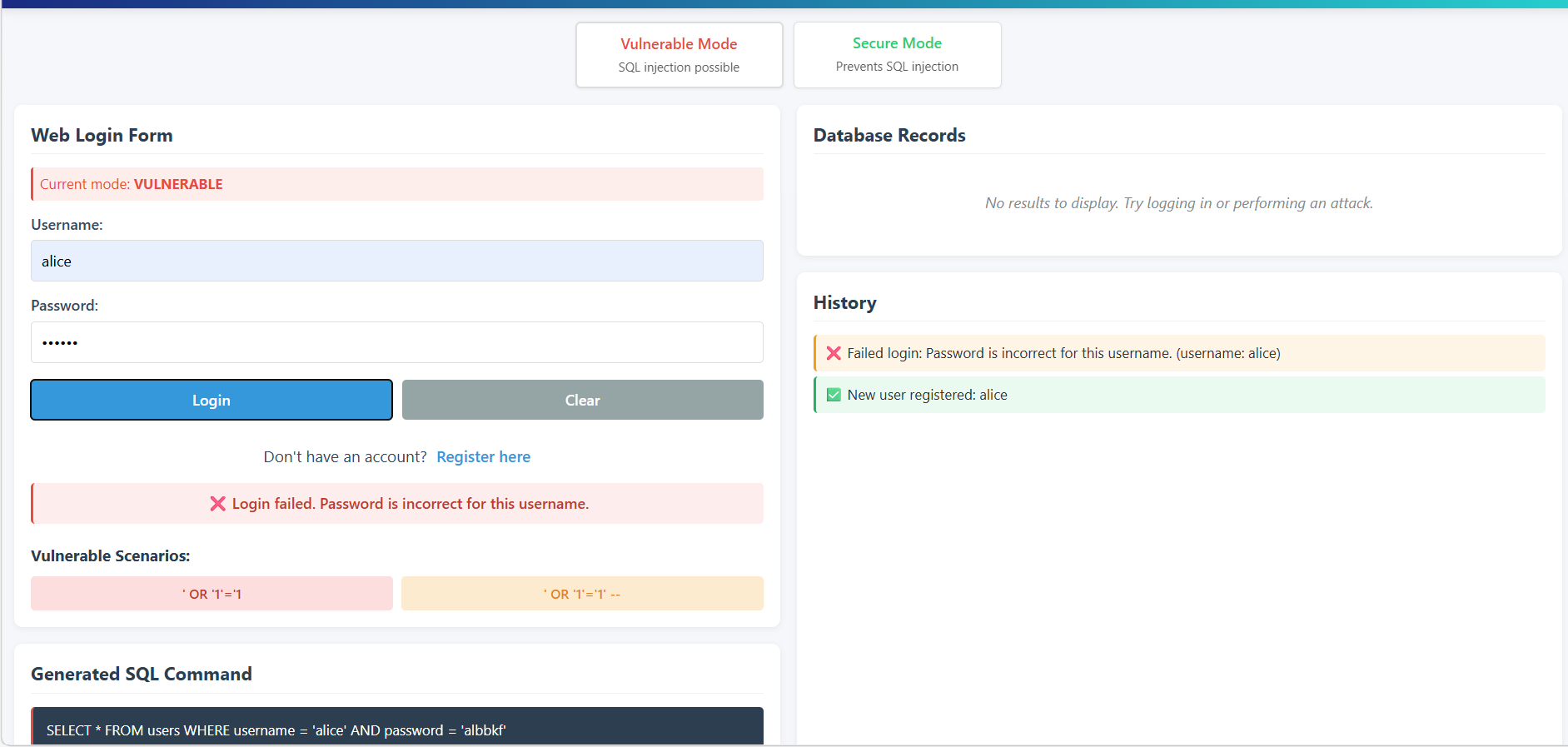1568x747 pixels.
Task: Enable Secure Mode
Action: tap(897, 54)
